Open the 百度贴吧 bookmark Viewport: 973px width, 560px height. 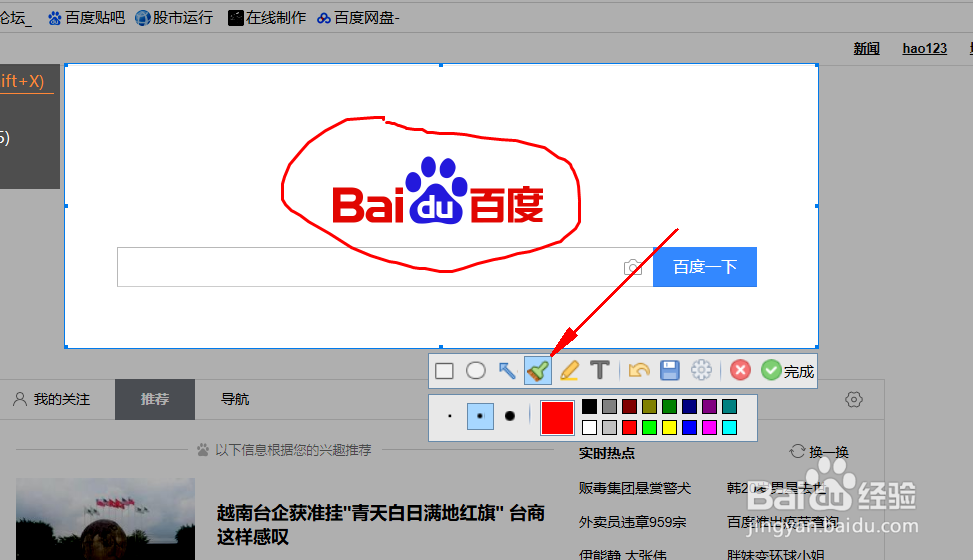(86, 18)
